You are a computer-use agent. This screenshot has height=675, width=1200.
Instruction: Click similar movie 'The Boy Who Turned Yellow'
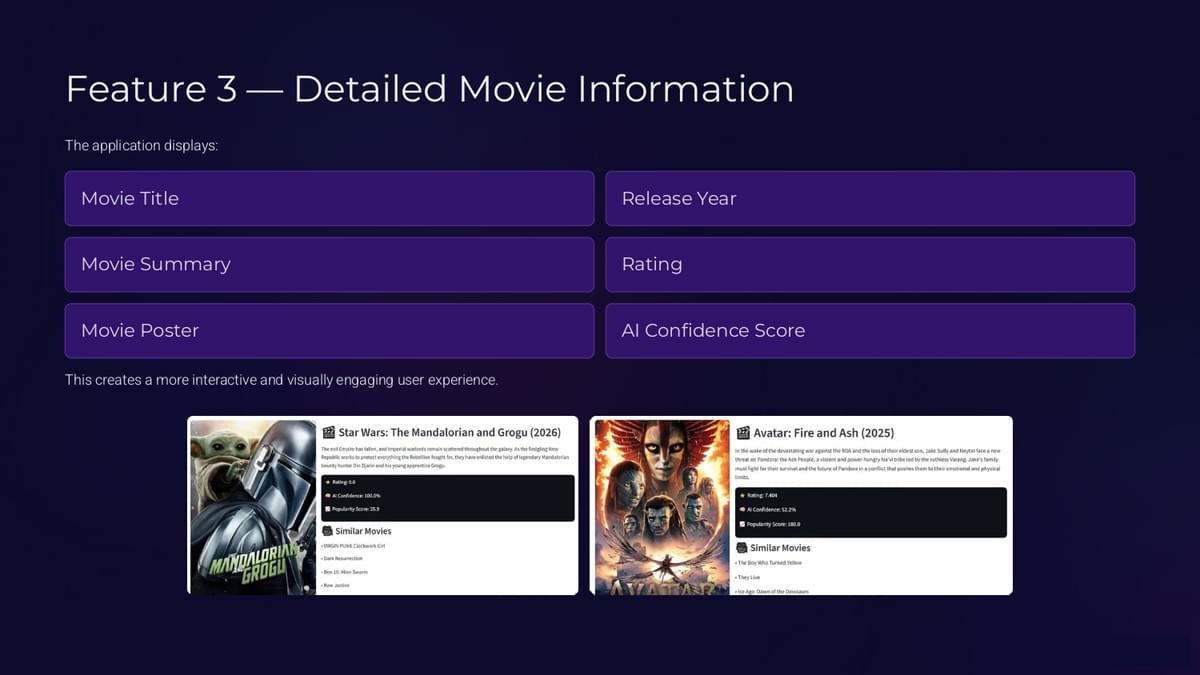768,563
